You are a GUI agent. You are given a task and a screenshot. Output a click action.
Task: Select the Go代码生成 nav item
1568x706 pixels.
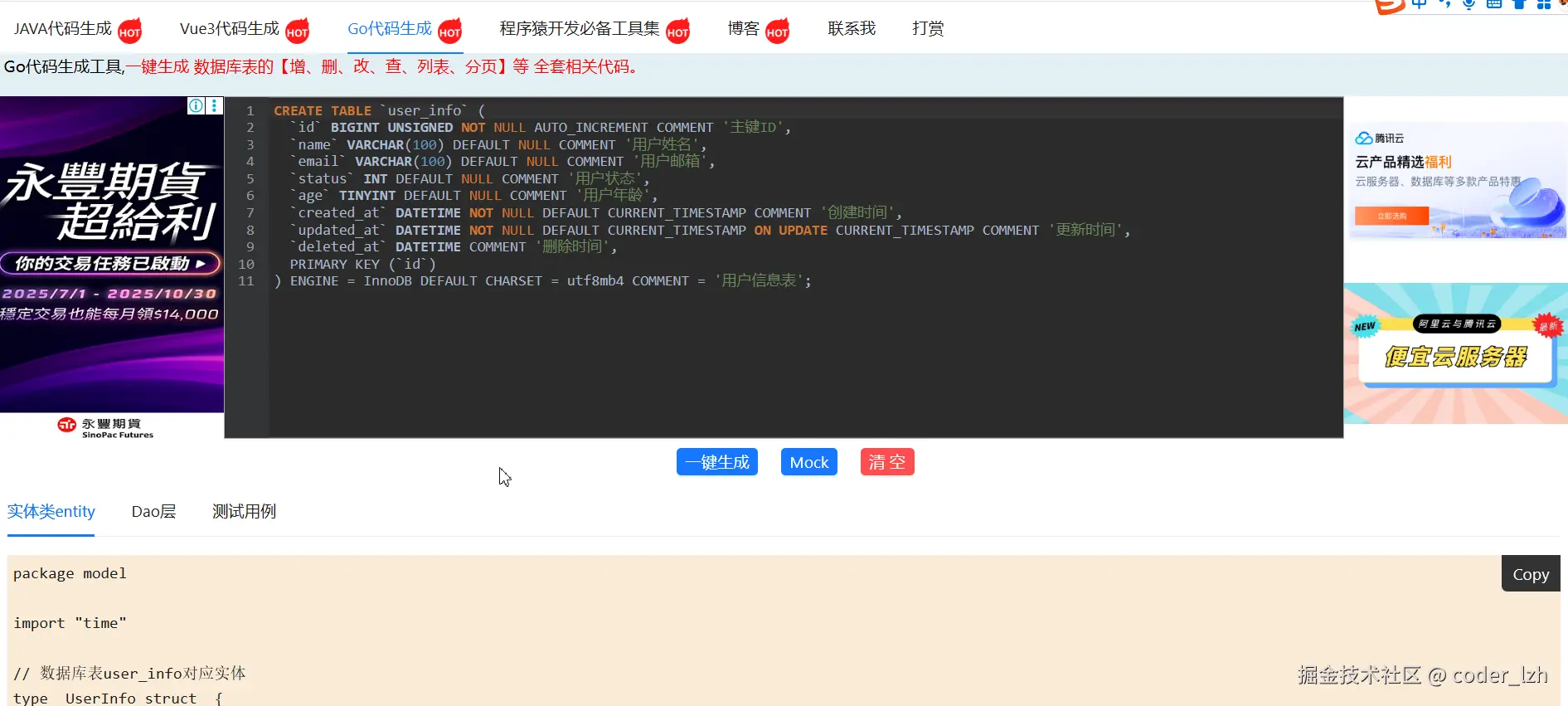(390, 29)
